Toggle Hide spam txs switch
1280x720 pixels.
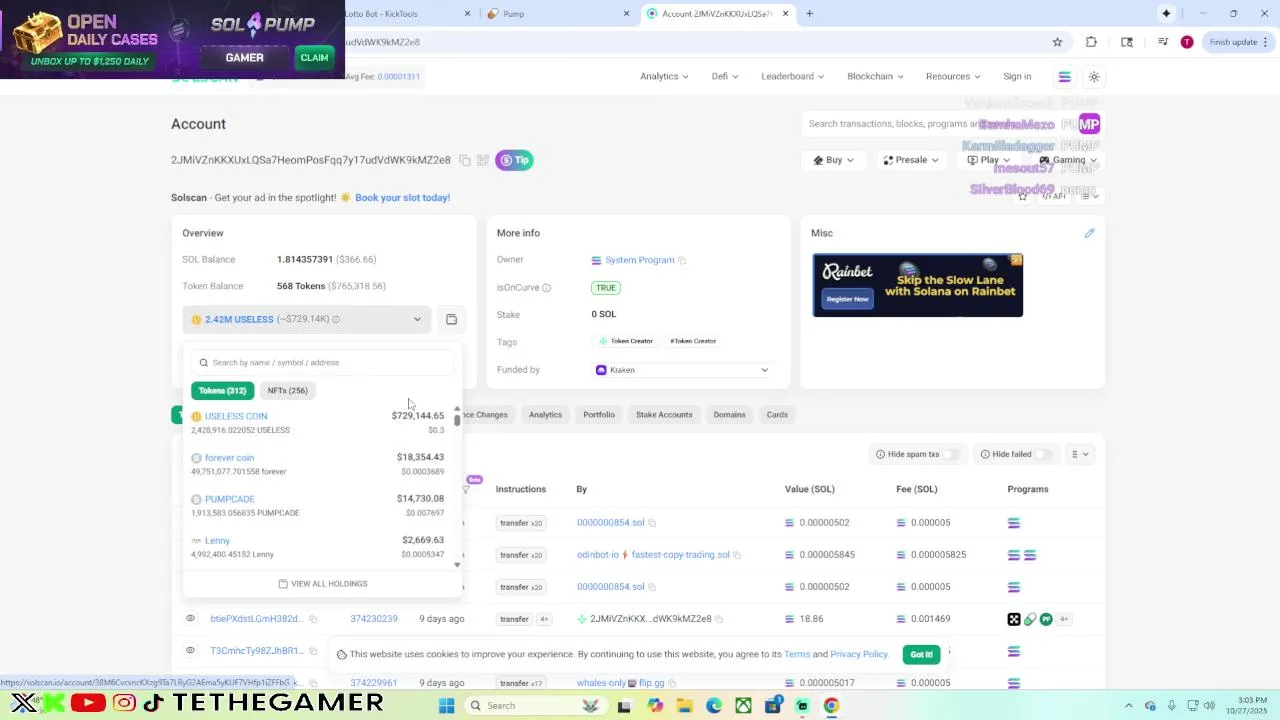(950, 454)
